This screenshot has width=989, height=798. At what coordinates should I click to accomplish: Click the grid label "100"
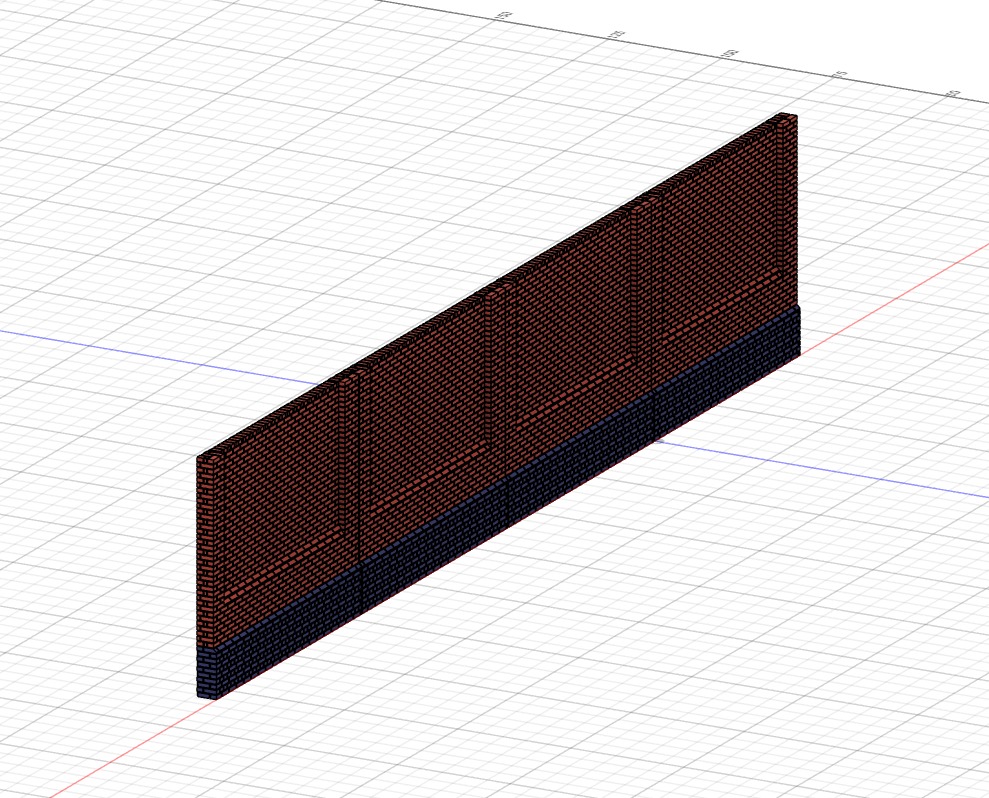click(x=730, y=54)
